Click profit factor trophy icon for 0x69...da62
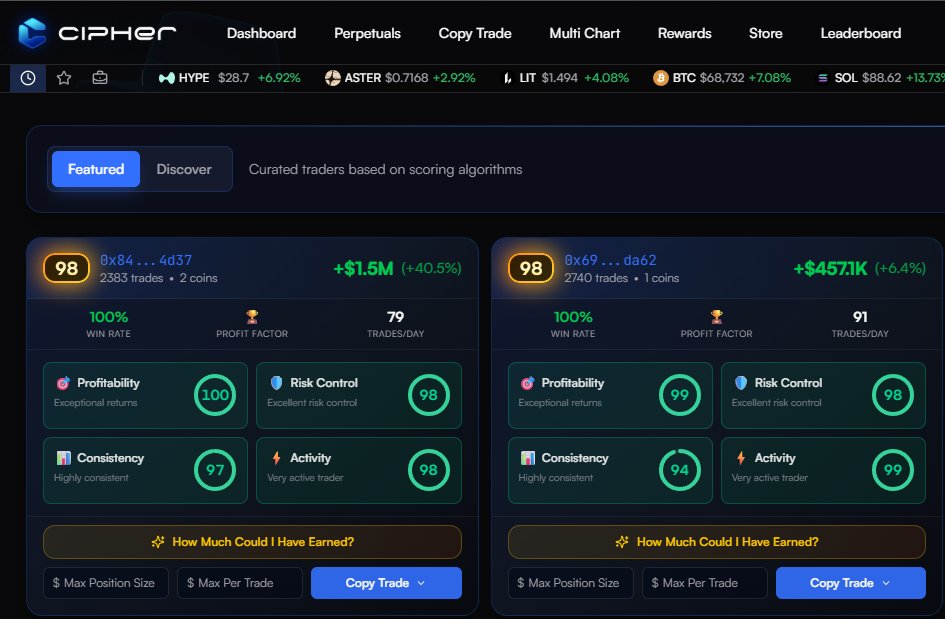This screenshot has height=619, width=945. pos(717,316)
